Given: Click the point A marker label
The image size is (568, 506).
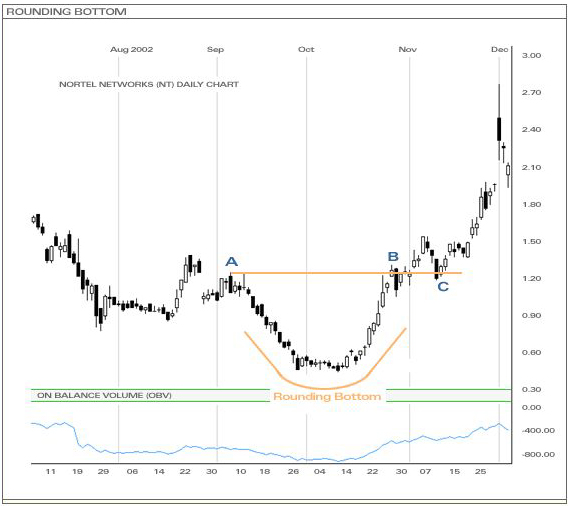Looking at the screenshot, I should [x=231, y=262].
